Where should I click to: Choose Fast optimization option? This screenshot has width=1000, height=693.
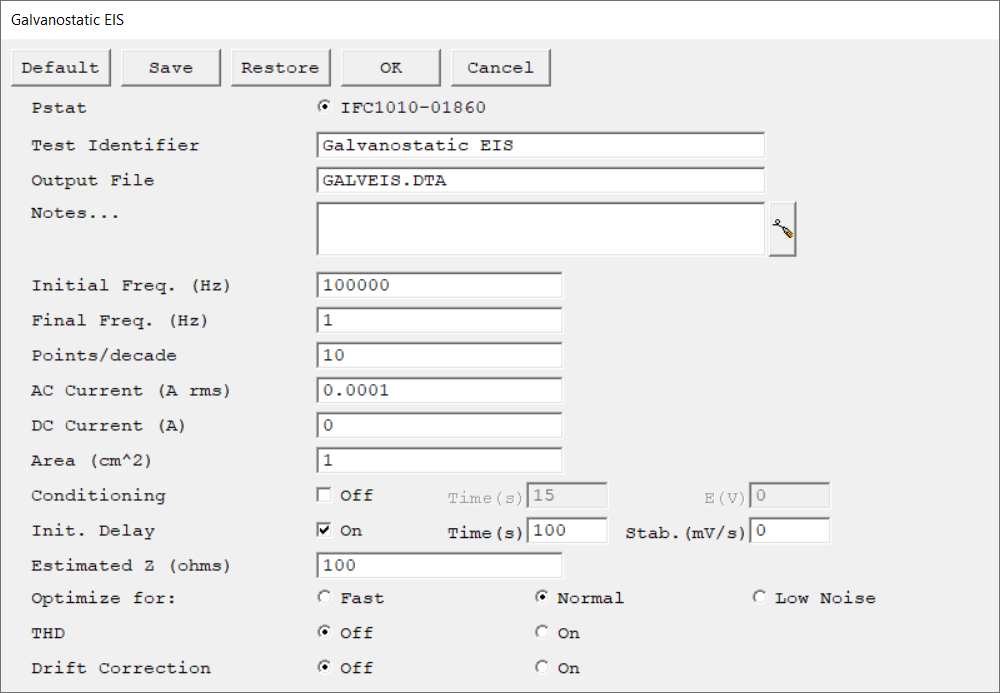324,598
